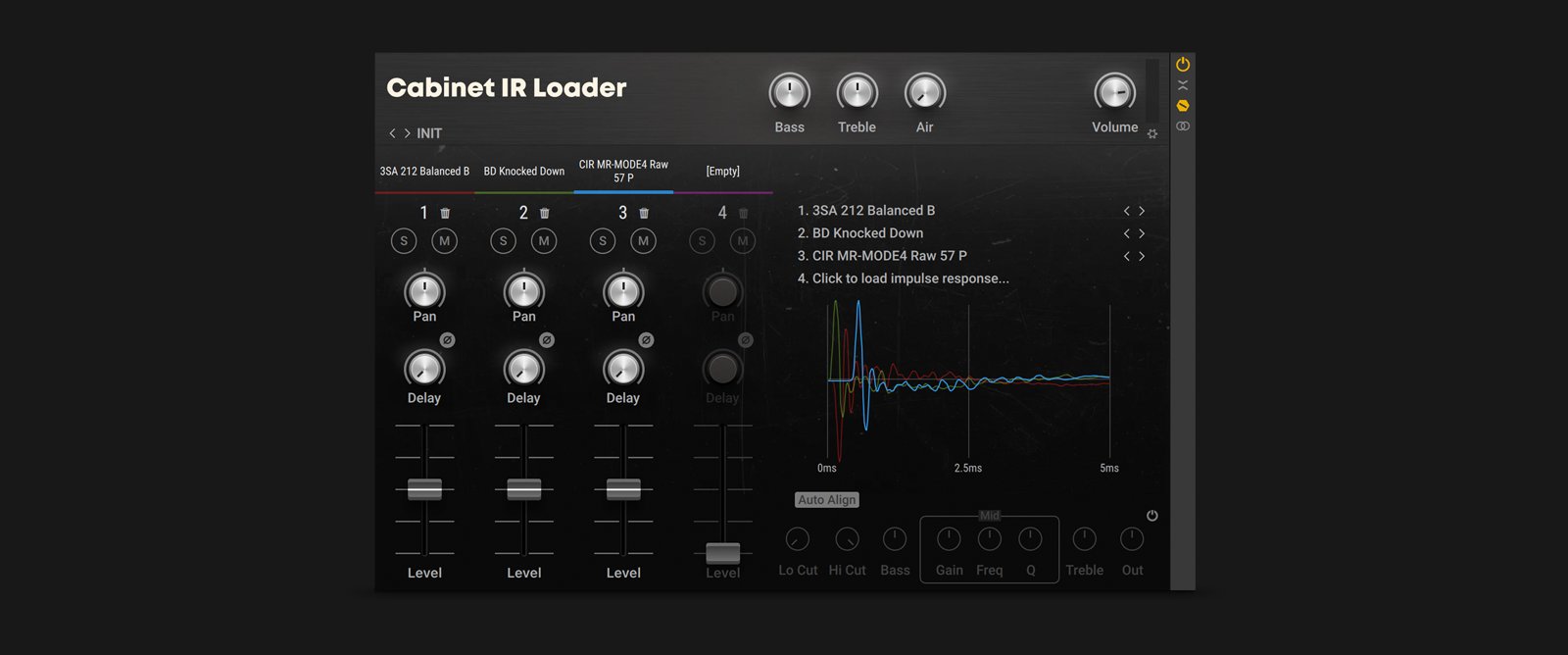The width and height of the screenshot is (1568, 655).
Task: Delete impulse response in slot 1
Action: pos(445,213)
